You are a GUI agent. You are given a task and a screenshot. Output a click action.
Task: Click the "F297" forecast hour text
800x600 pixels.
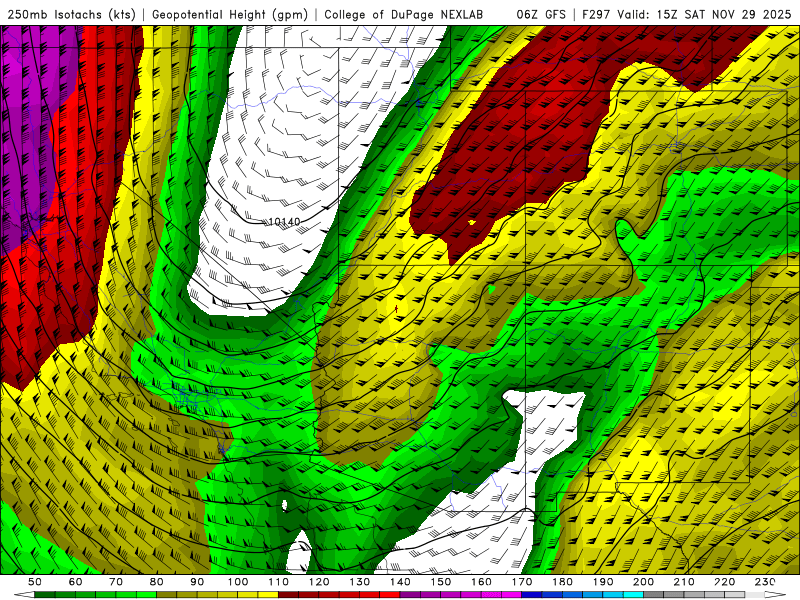[x=597, y=14]
